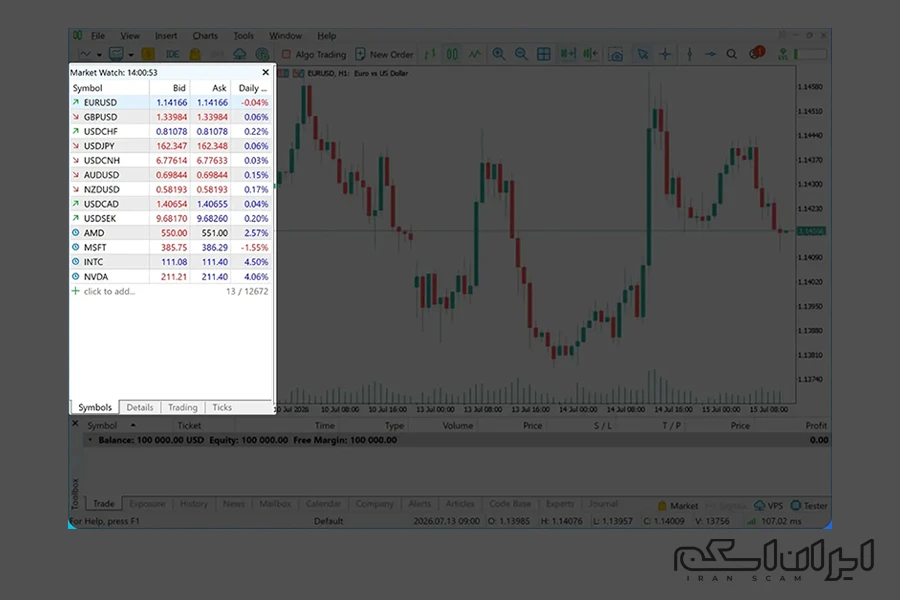The image size is (900, 600).
Task: Open the Tester link in Toolbox bar
Action: click(x=809, y=506)
